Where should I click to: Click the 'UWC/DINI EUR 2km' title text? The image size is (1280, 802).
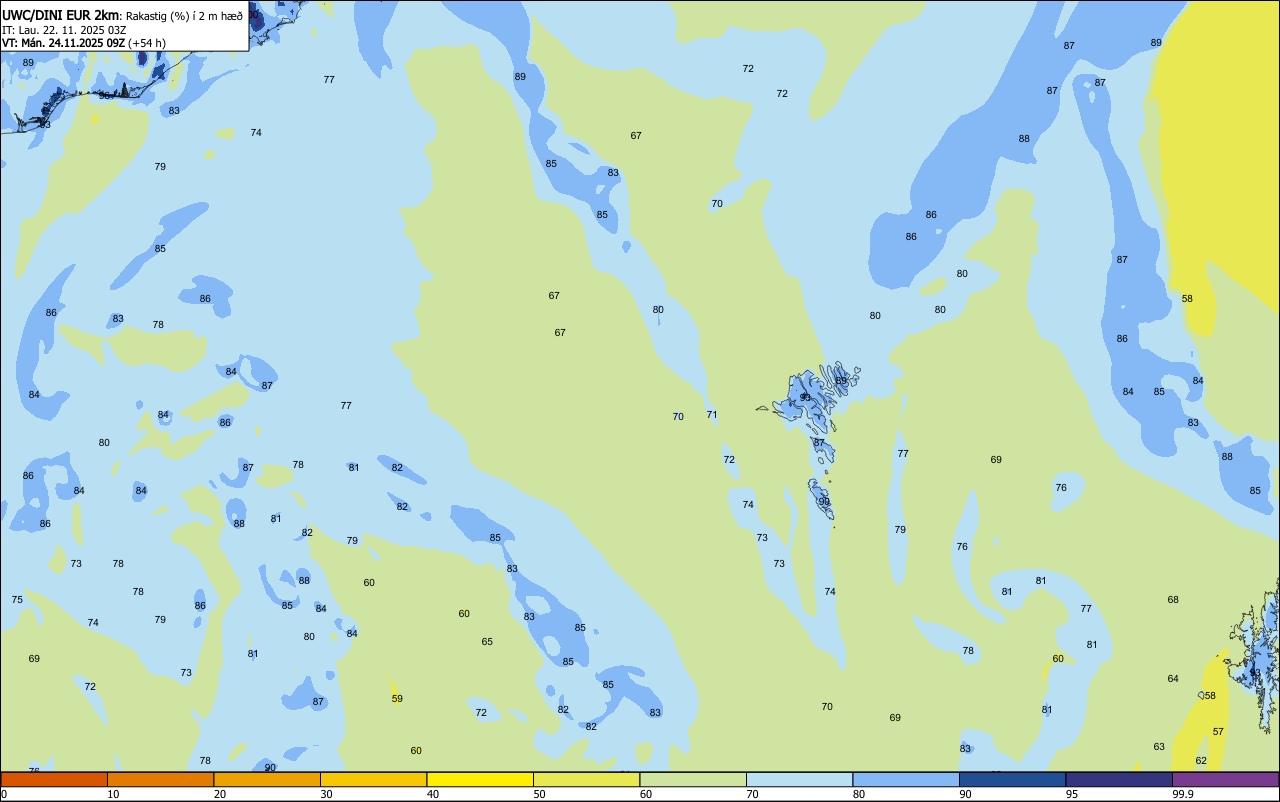pyautogui.click(x=60, y=15)
